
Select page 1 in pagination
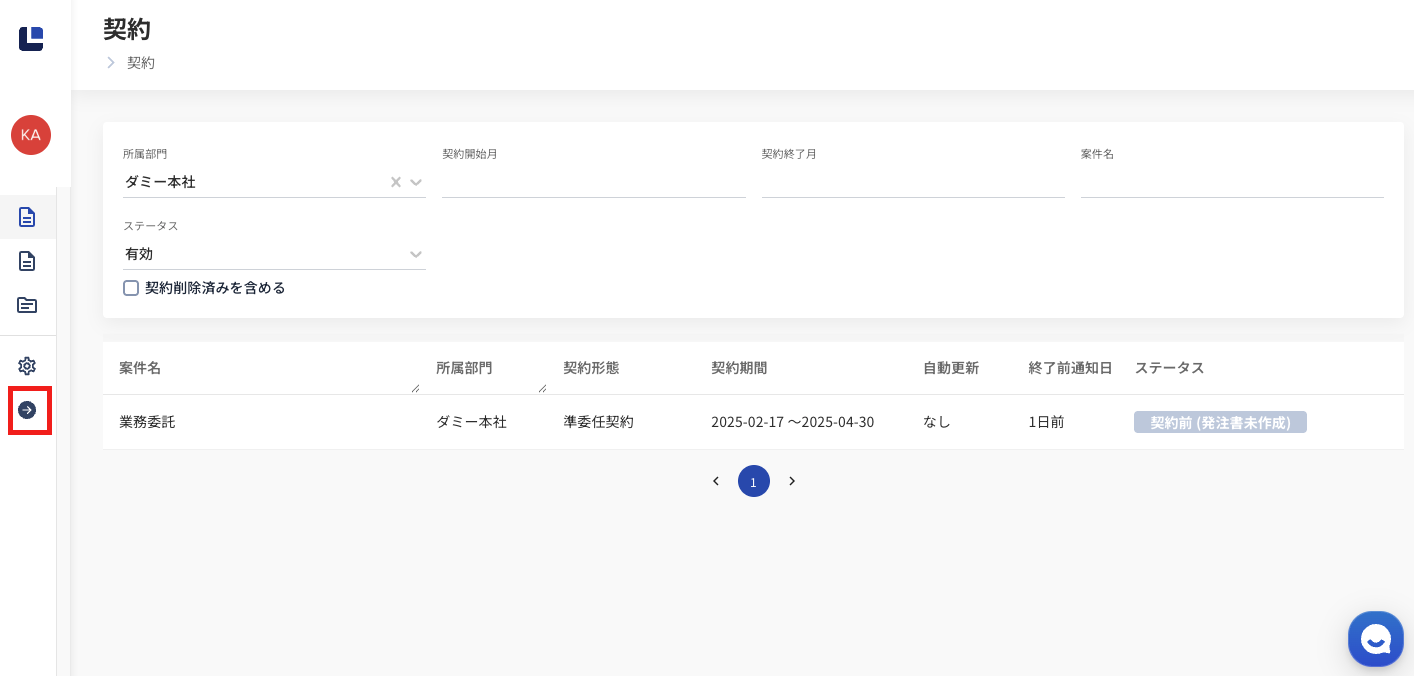754,481
